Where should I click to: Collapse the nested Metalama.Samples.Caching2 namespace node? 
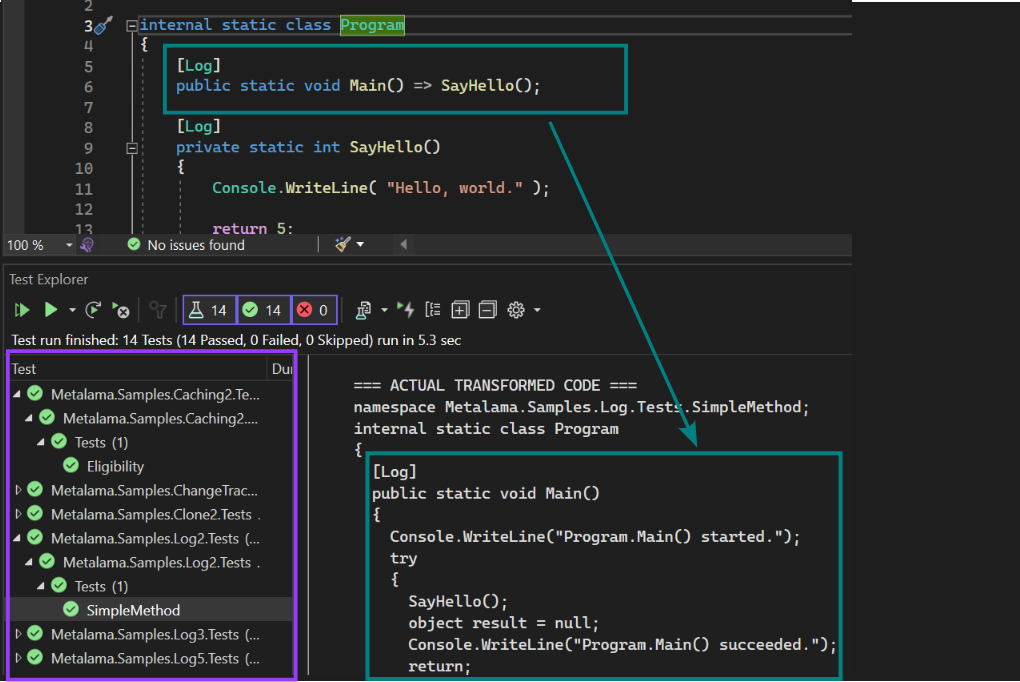click(x=29, y=418)
